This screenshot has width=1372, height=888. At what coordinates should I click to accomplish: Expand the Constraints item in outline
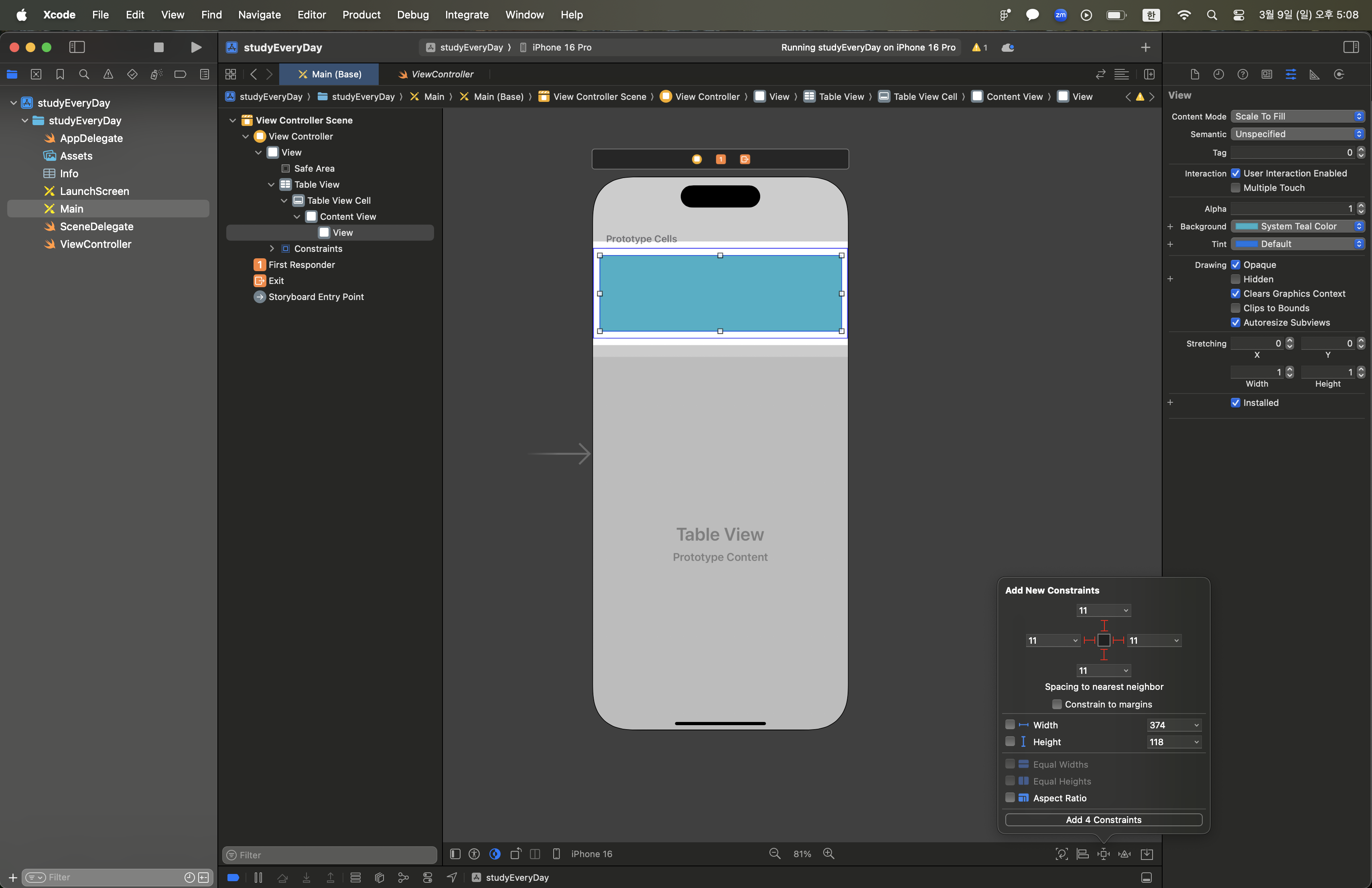tap(272, 248)
